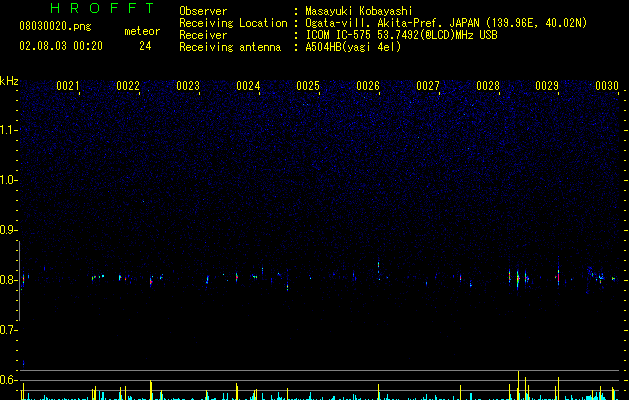629x400 pixels.
Task: Click time marker 0023
Action: pyautogui.click(x=188, y=86)
